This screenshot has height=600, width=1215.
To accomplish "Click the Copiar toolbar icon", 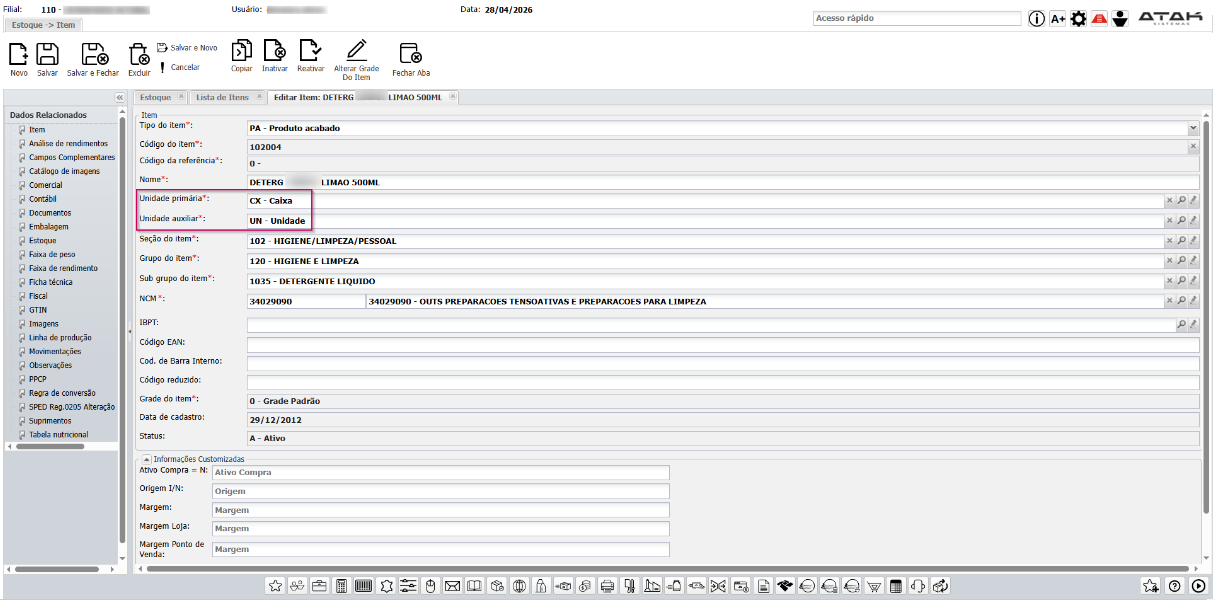I will click(x=241, y=50).
